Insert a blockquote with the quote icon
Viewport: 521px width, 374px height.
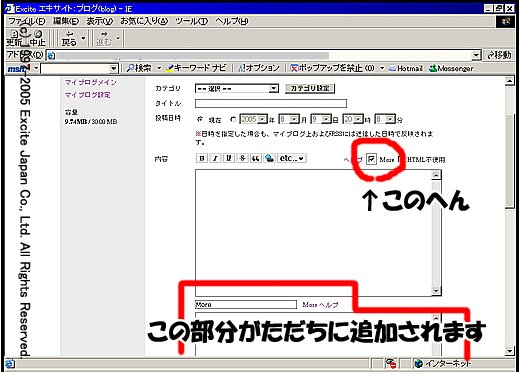256,158
